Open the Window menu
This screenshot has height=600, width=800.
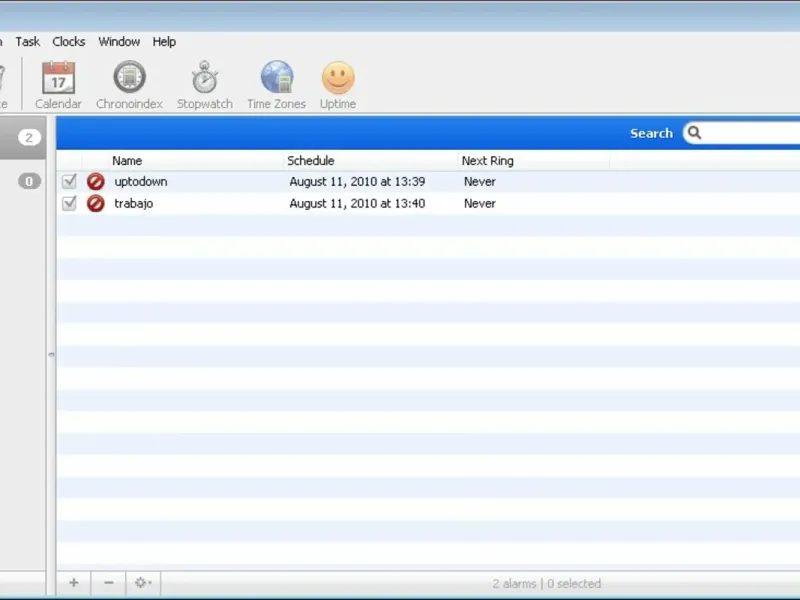pos(119,42)
